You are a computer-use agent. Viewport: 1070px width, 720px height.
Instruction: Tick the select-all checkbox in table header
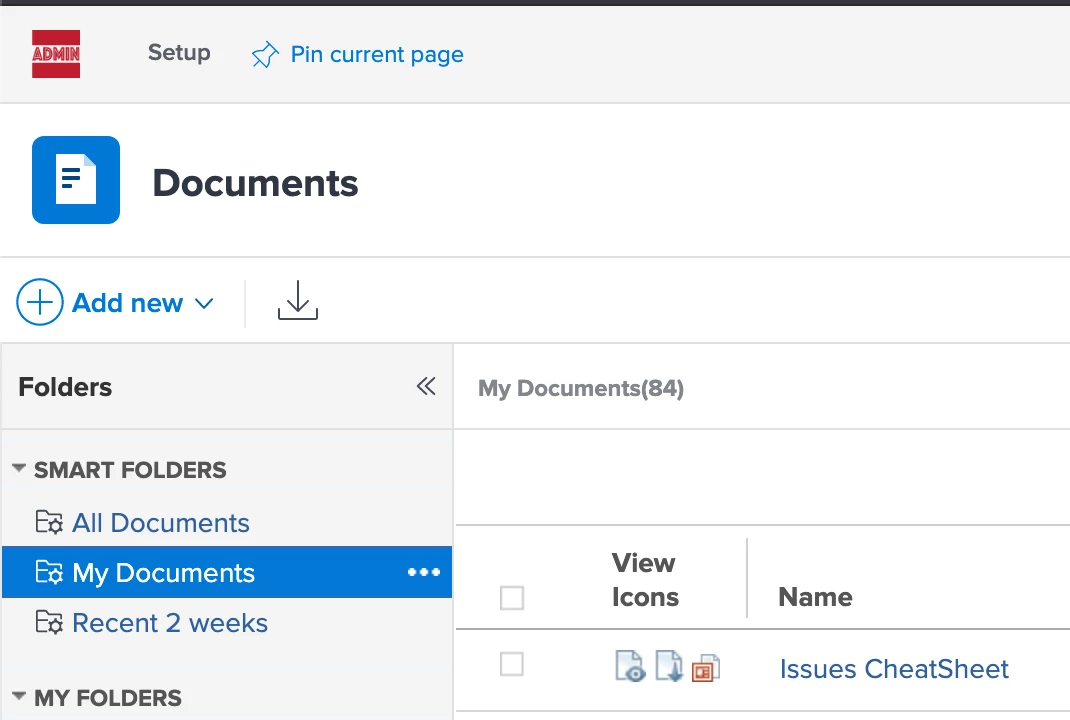click(512, 598)
